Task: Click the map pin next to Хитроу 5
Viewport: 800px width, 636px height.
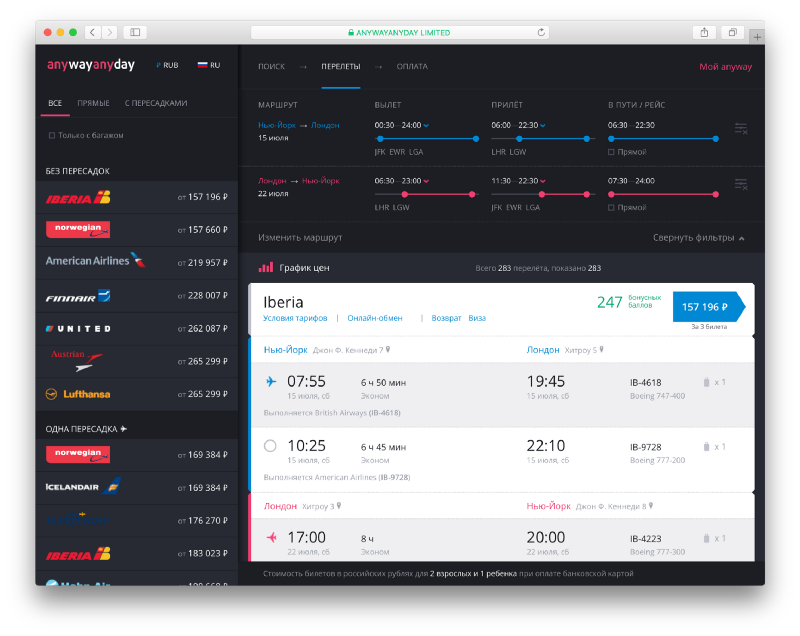Action: [x=602, y=349]
